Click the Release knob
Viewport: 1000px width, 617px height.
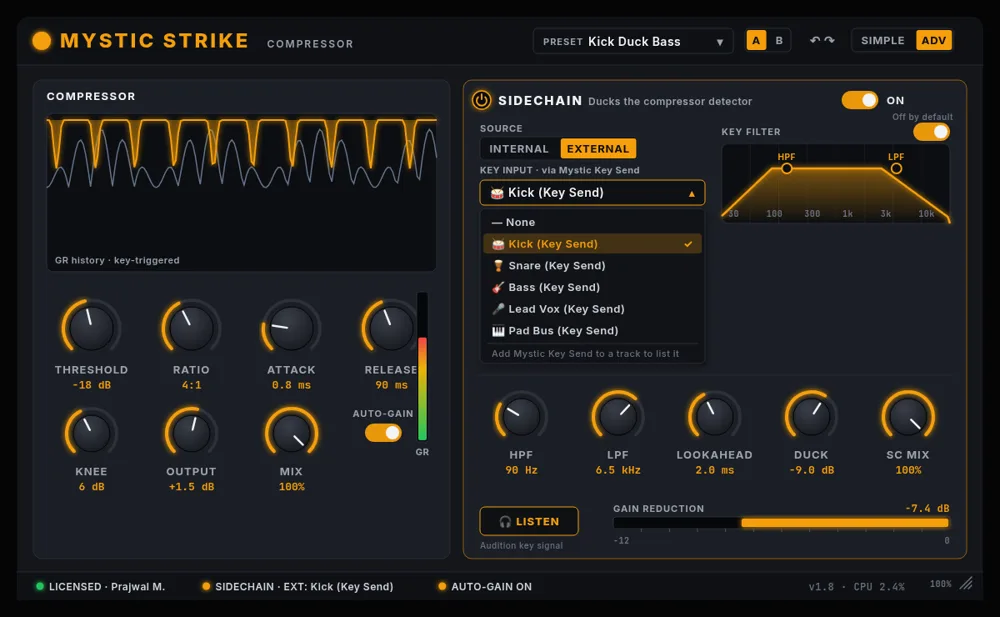click(390, 328)
